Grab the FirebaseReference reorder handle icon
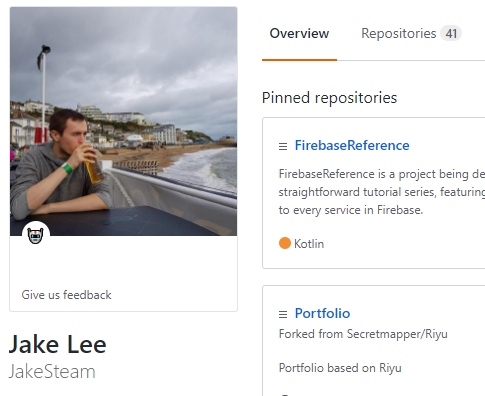This screenshot has width=485, height=396. (x=283, y=146)
